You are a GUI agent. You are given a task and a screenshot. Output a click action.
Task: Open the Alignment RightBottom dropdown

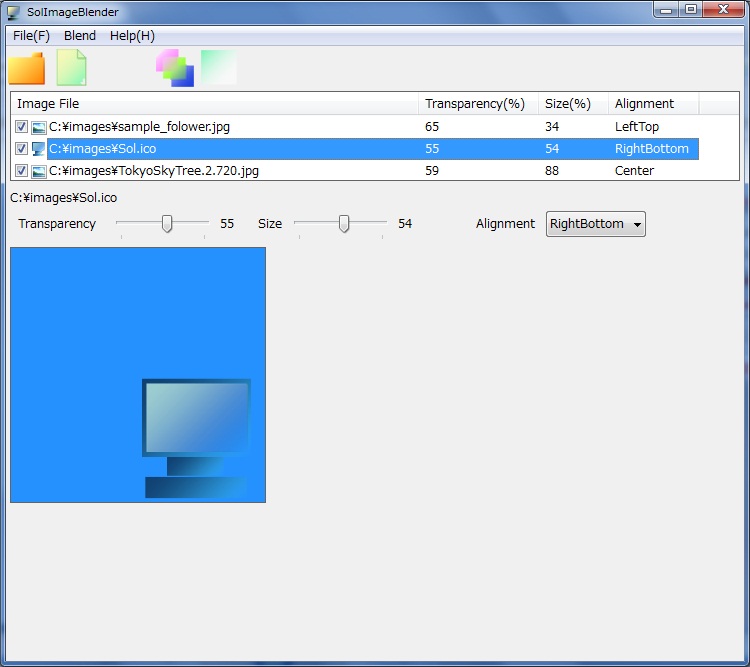tap(596, 224)
